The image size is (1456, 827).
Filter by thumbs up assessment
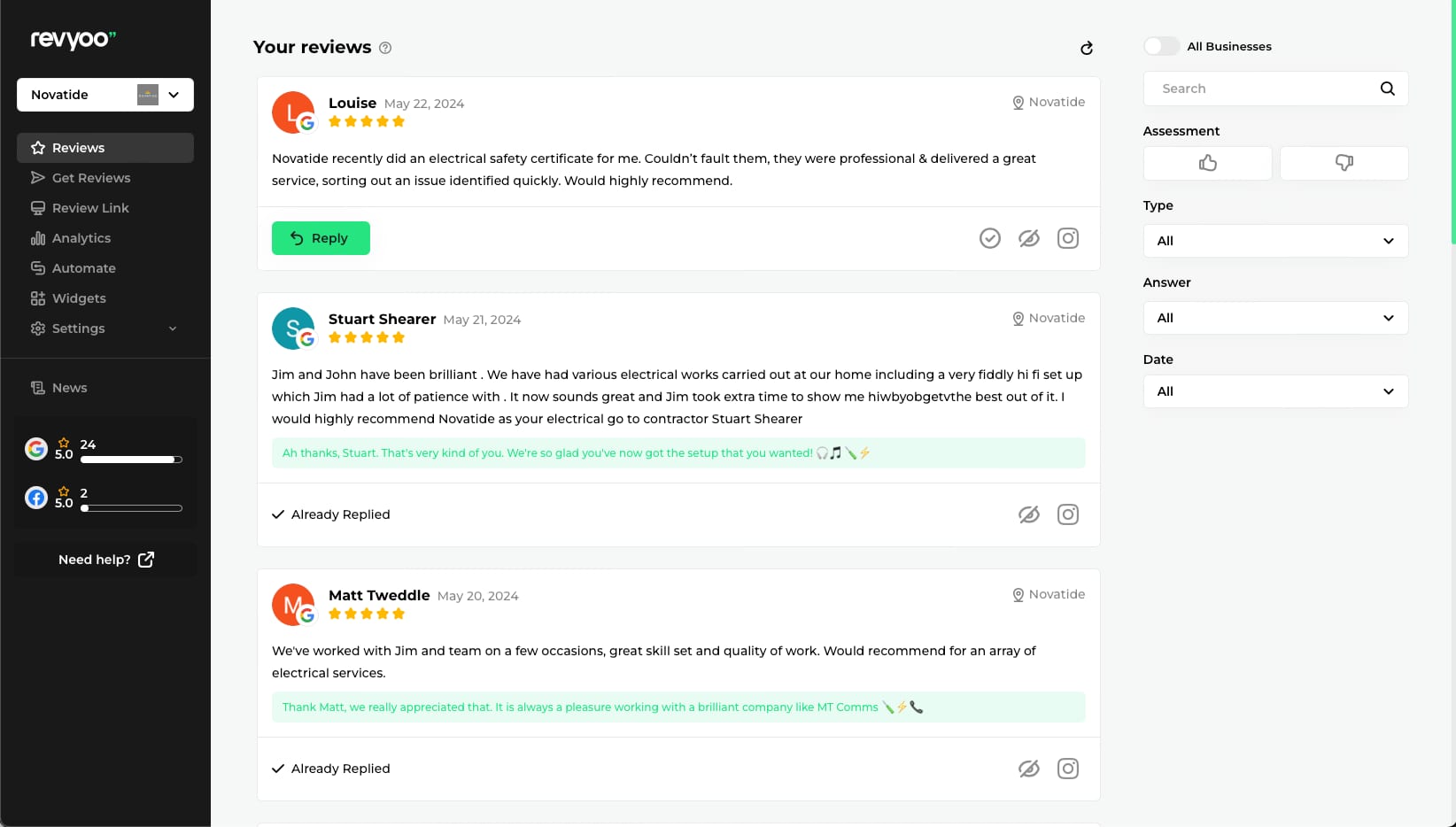pyautogui.click(x=1208, y=163)
